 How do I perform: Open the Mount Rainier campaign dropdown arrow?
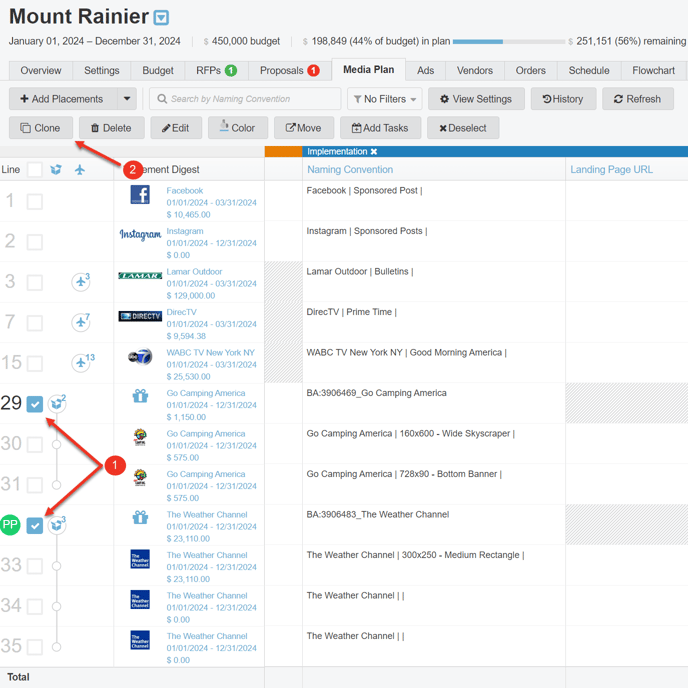tap(161, 18)
